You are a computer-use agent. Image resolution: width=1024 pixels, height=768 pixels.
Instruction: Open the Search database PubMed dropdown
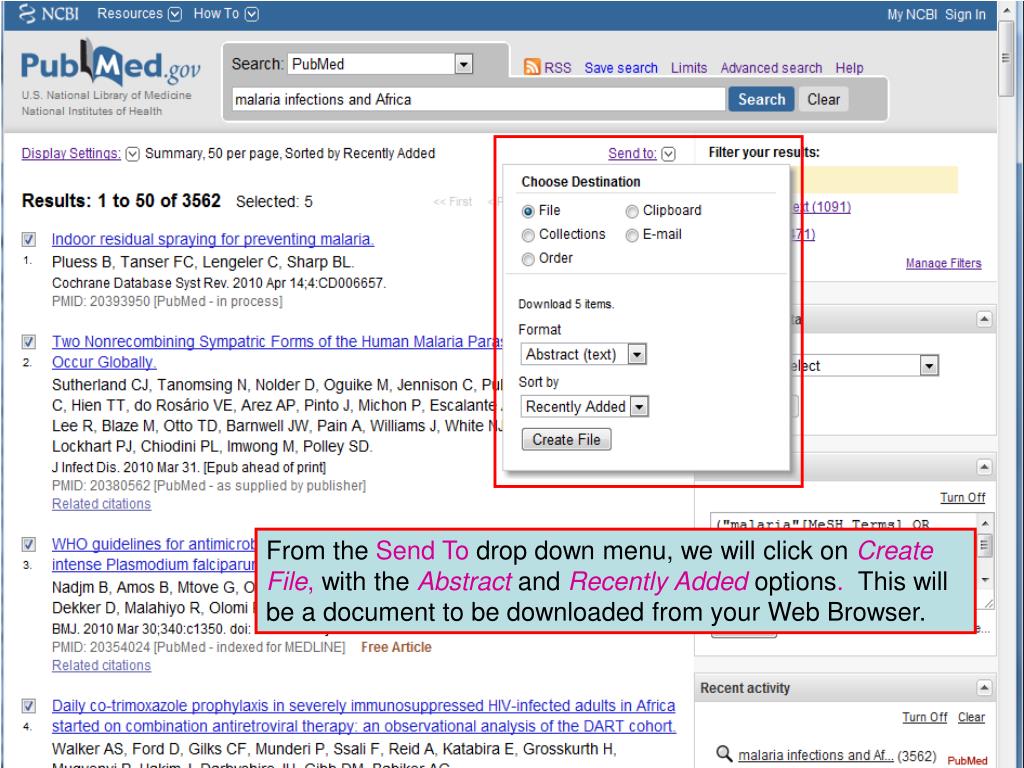pos(380,64)
